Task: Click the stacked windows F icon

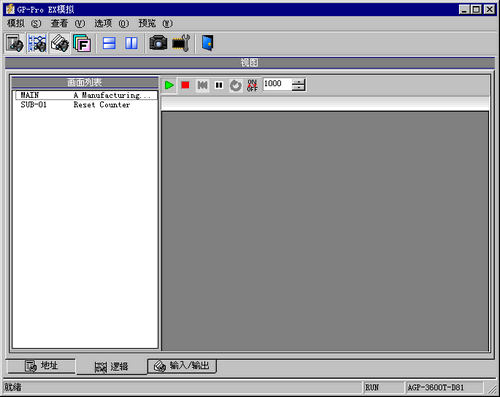Action: coord(82,43)
